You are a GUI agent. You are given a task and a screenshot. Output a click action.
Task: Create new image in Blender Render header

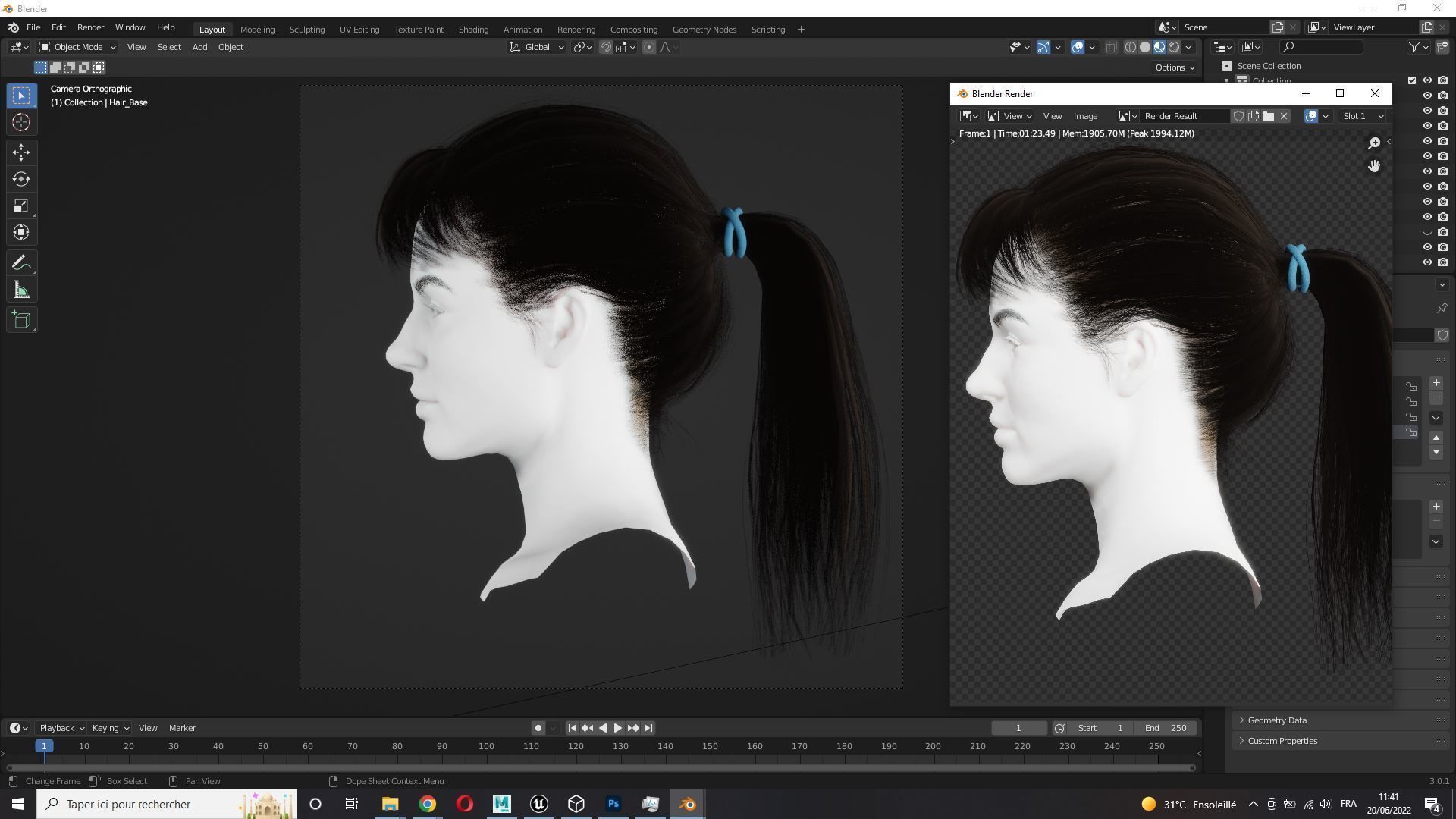tap(1254, 116)
